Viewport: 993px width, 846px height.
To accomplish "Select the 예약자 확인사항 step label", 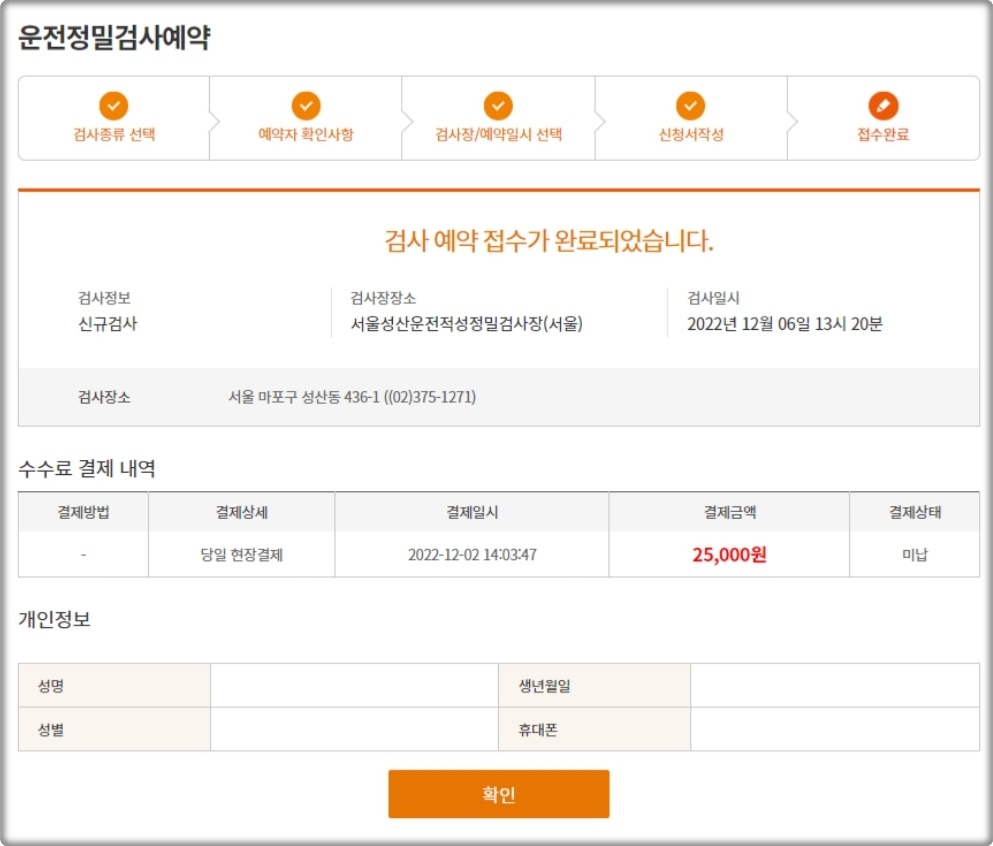I will (x=306, y=134).
